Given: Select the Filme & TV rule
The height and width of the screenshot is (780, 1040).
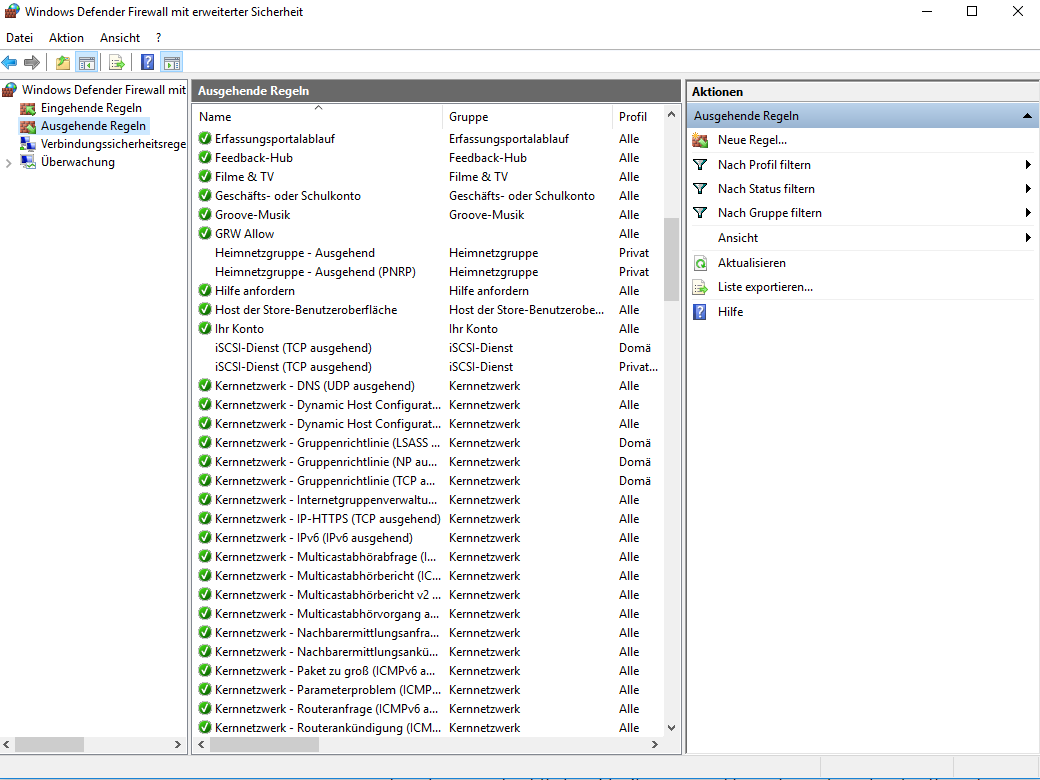Looking at the screenshot, I should 244,176.
